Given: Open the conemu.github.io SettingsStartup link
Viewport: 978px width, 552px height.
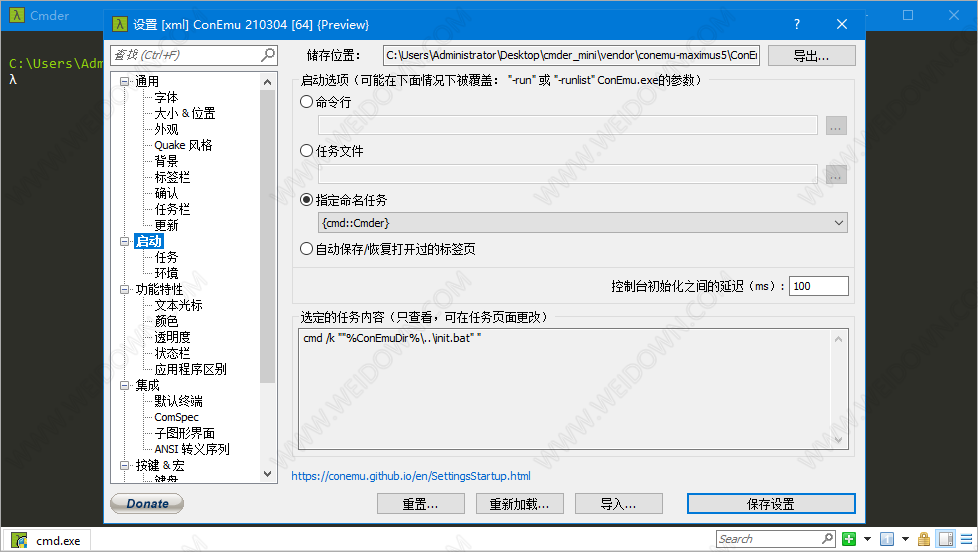Looking at the screenshot, I should [410, 476].
